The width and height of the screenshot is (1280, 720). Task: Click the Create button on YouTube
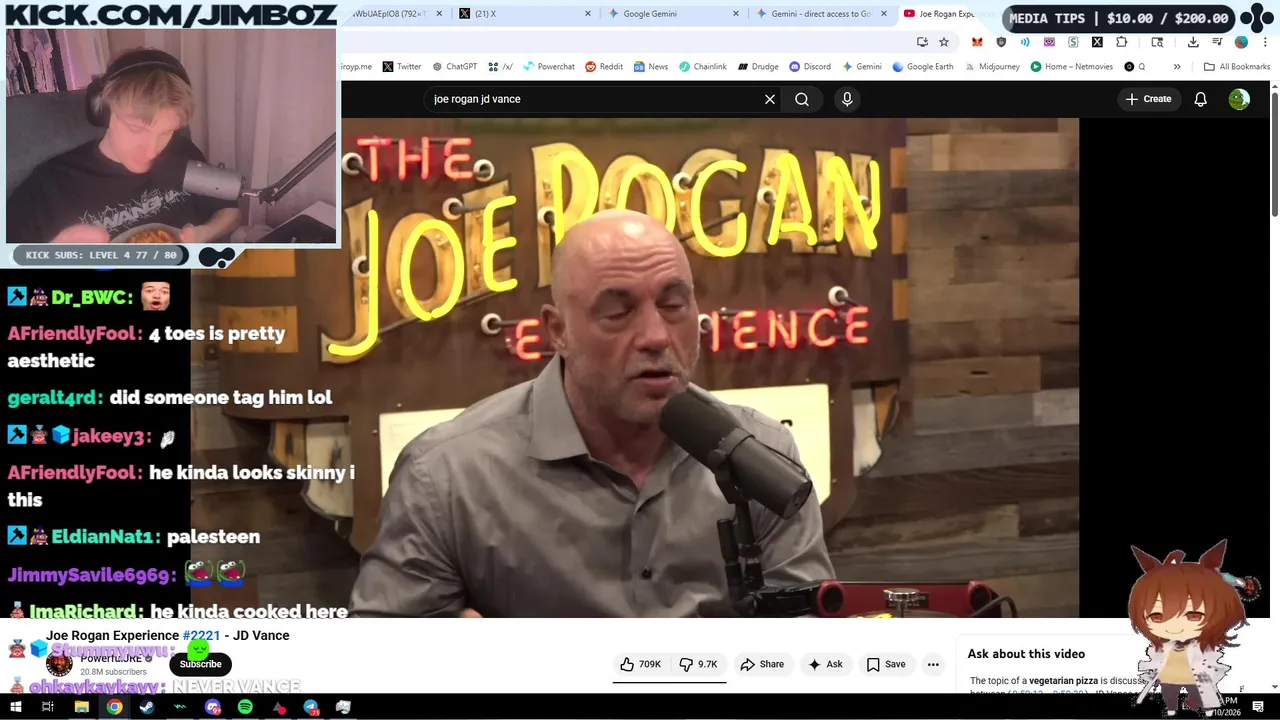click(x=1148, y=99)
